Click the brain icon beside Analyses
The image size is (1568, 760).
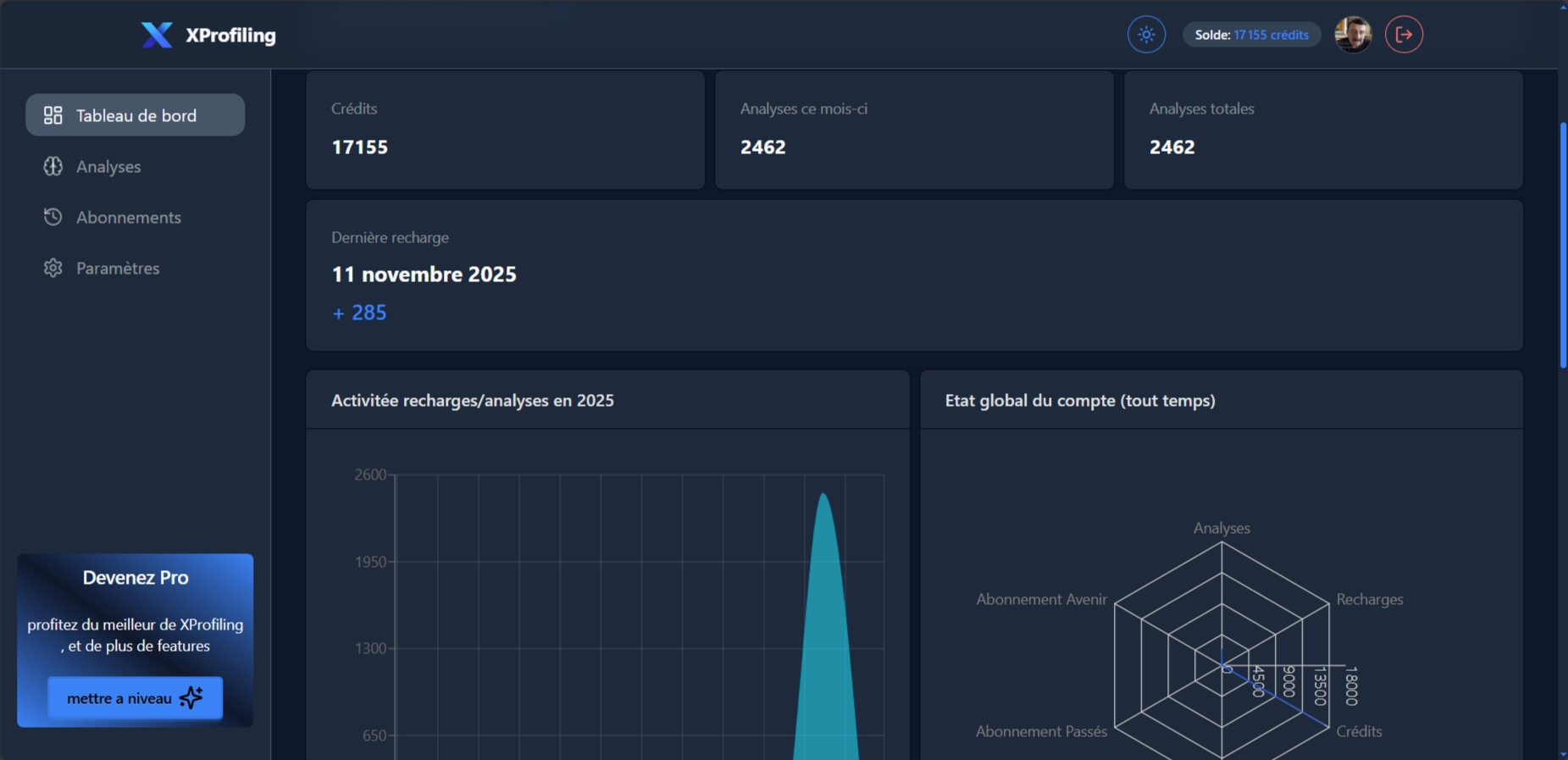coord(53,167)
